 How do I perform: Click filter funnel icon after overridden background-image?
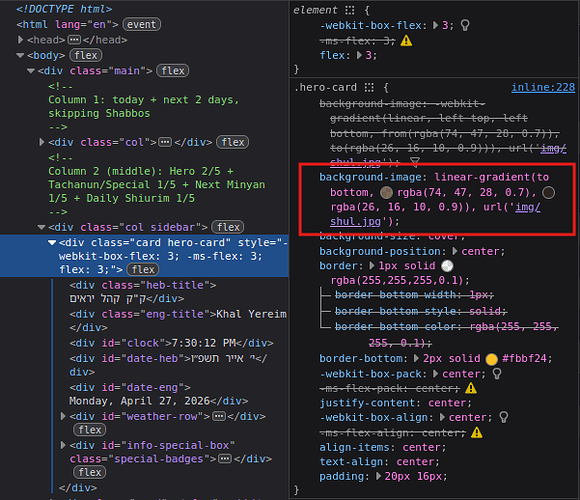click(415, 162)
